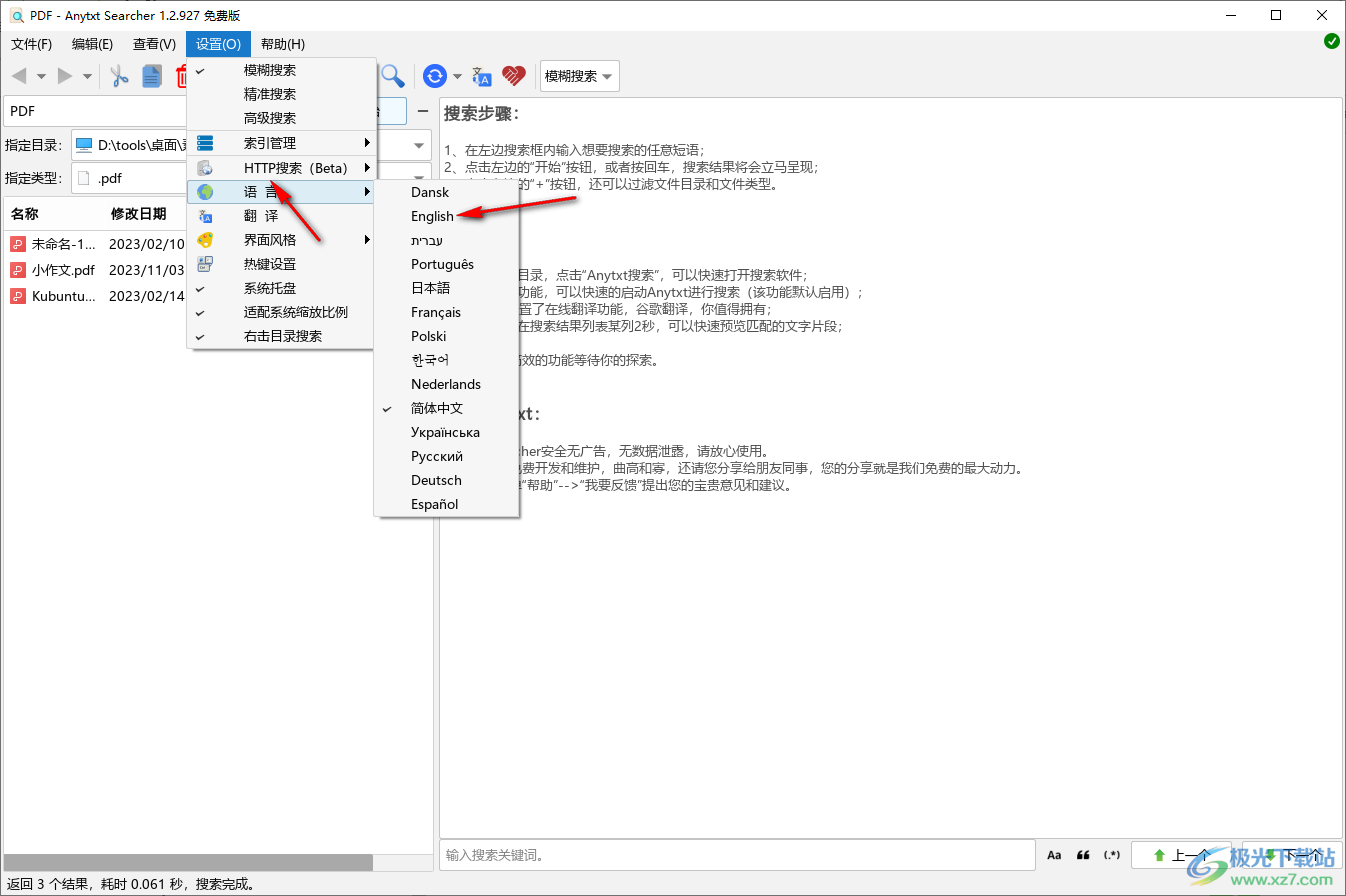The width and height of the screenshot is (1346, 896).
Task: Choose Português language
Action: (446, 264)
